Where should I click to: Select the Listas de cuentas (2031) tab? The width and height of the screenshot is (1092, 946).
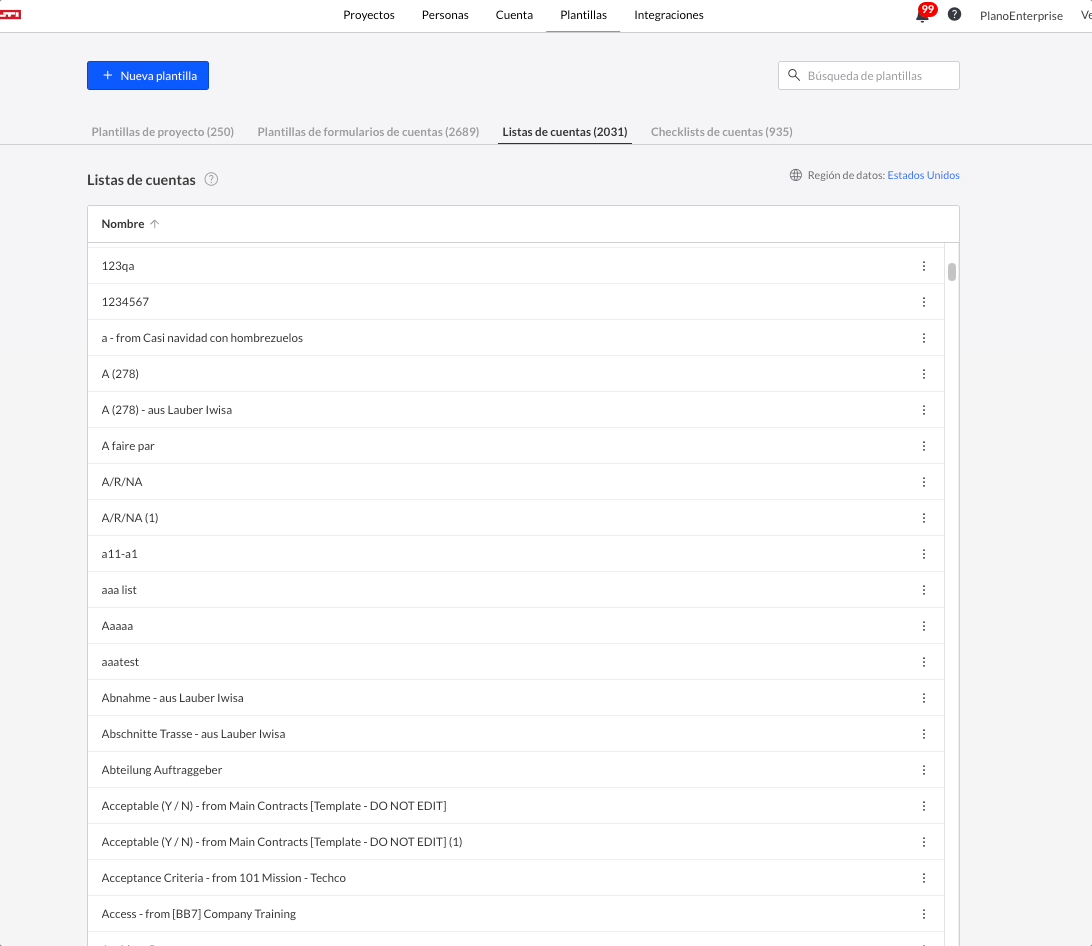565,132
